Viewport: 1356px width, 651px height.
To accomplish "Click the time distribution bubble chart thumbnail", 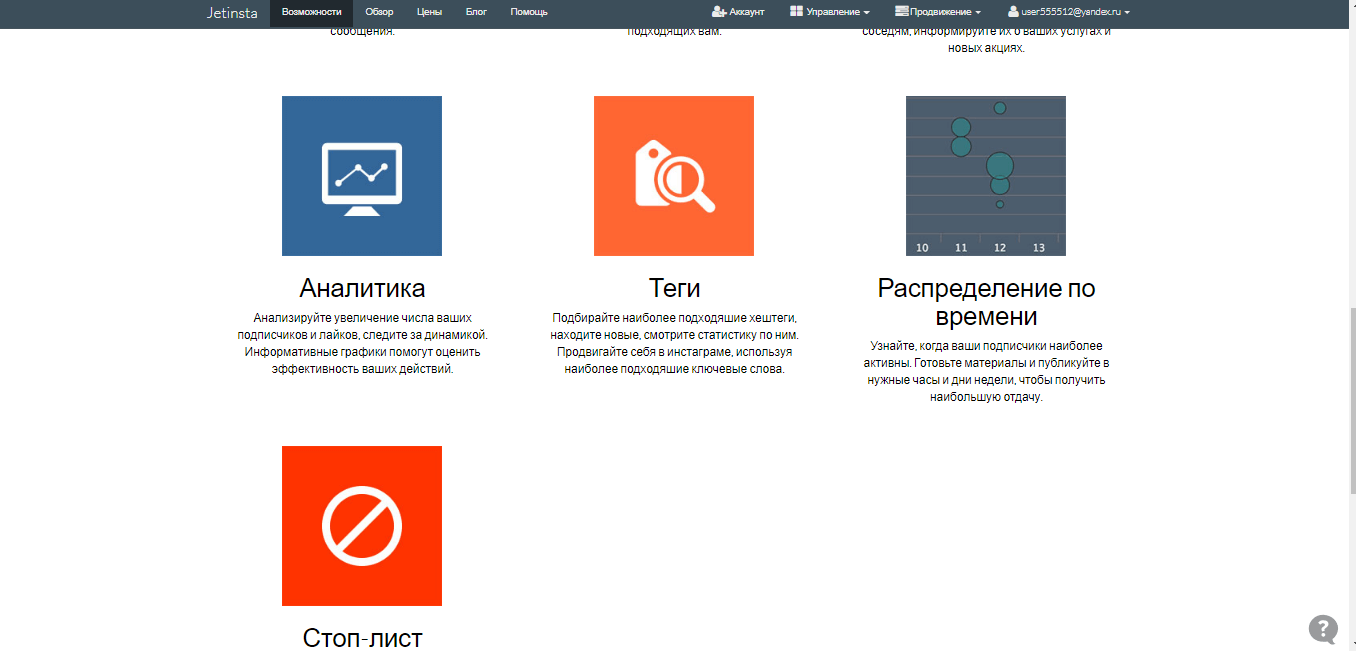I will tap(985, 176).
